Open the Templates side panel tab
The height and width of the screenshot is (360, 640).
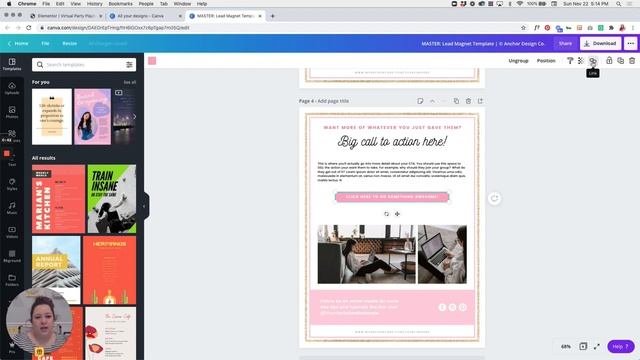click(12, 64)
